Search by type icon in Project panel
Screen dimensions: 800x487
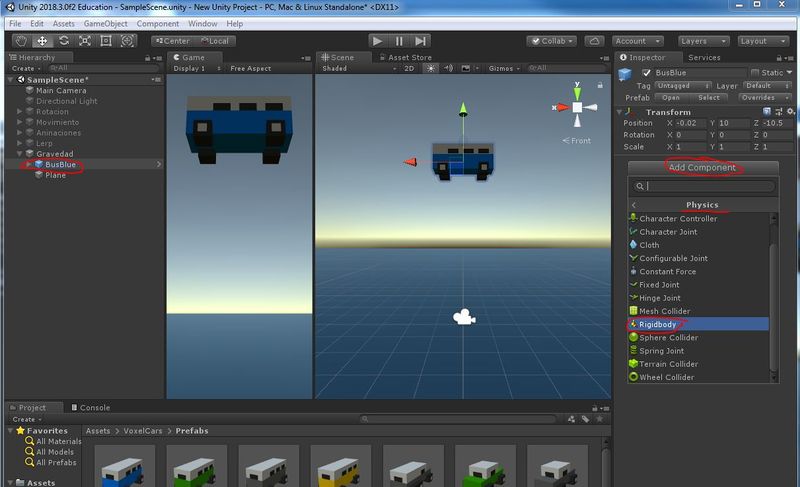pos(571,419)
